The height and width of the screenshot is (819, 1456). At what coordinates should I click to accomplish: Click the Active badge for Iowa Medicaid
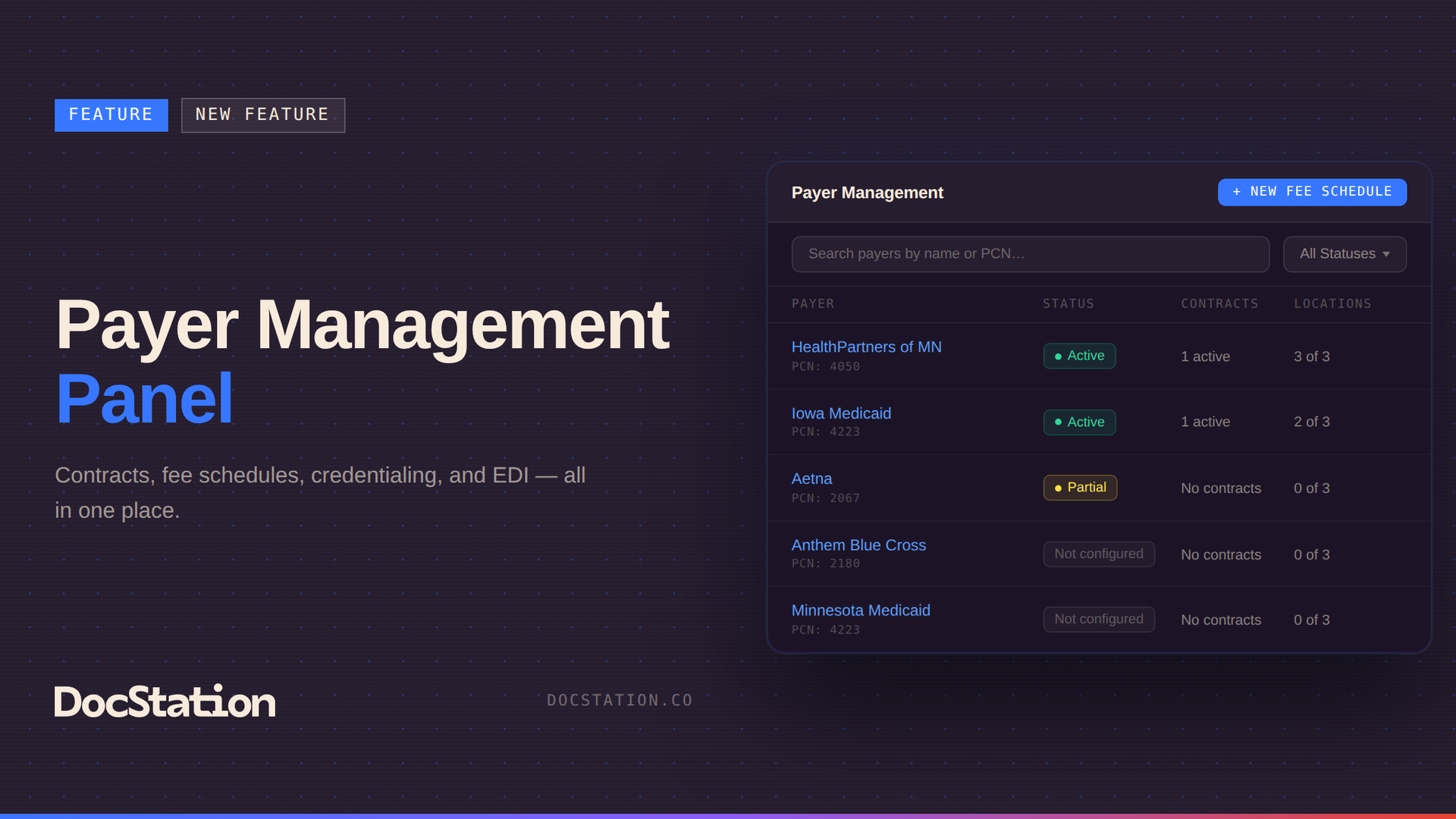click(x=1079, y=422)
